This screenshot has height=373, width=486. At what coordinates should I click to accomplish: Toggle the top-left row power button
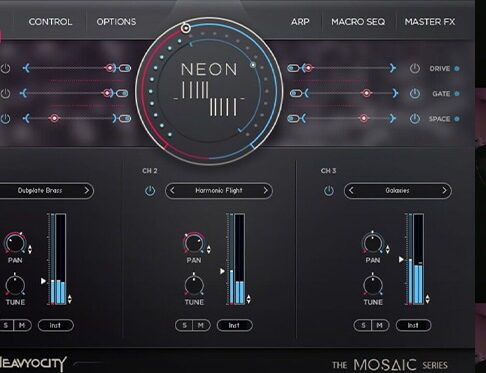click(5, 69)
